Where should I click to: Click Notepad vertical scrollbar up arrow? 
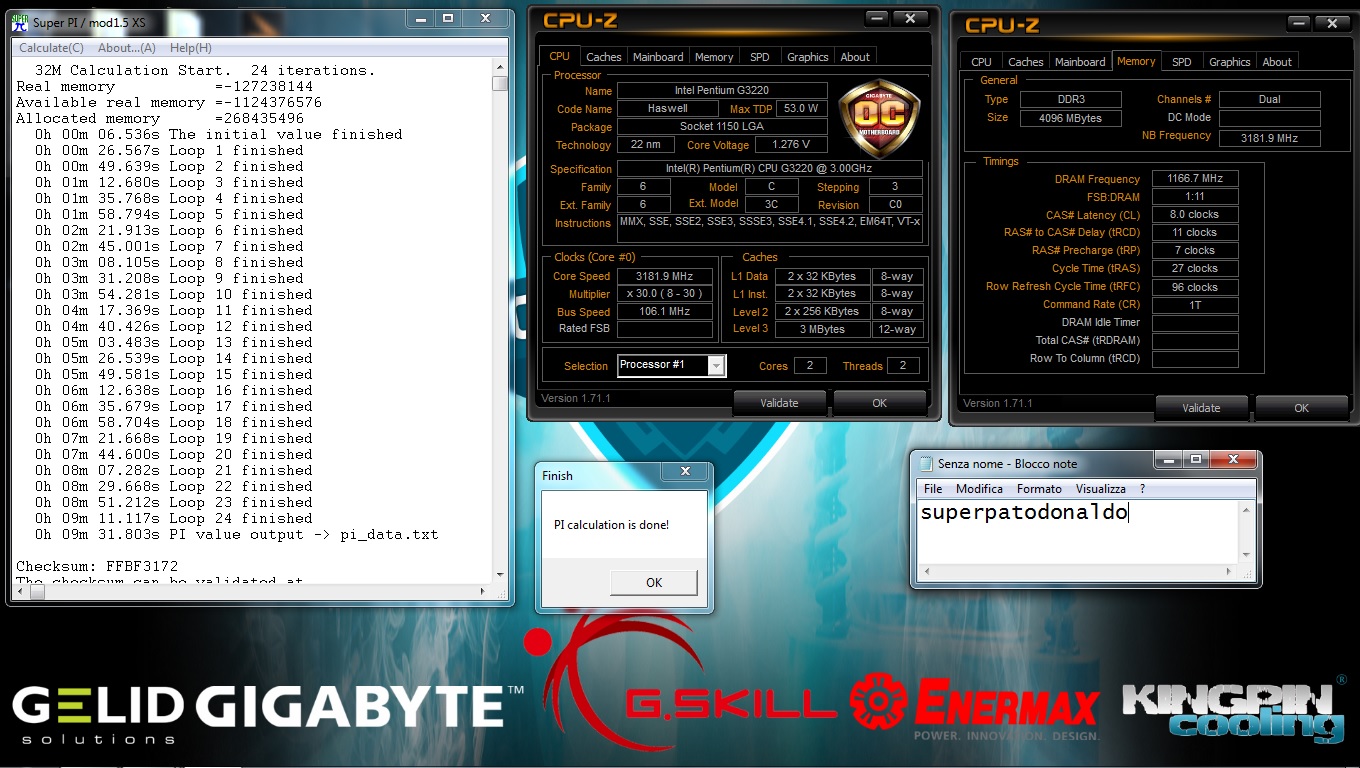pyautogui.click(x=1246, y=510)
